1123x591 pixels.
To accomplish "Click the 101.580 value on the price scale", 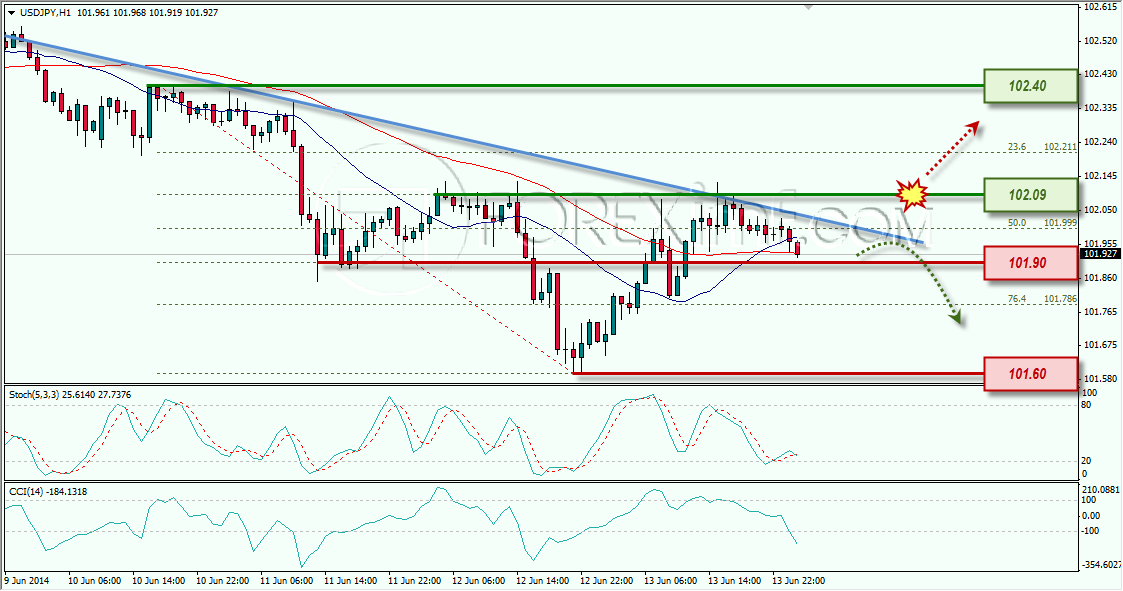I will [x=1101, y=379].
